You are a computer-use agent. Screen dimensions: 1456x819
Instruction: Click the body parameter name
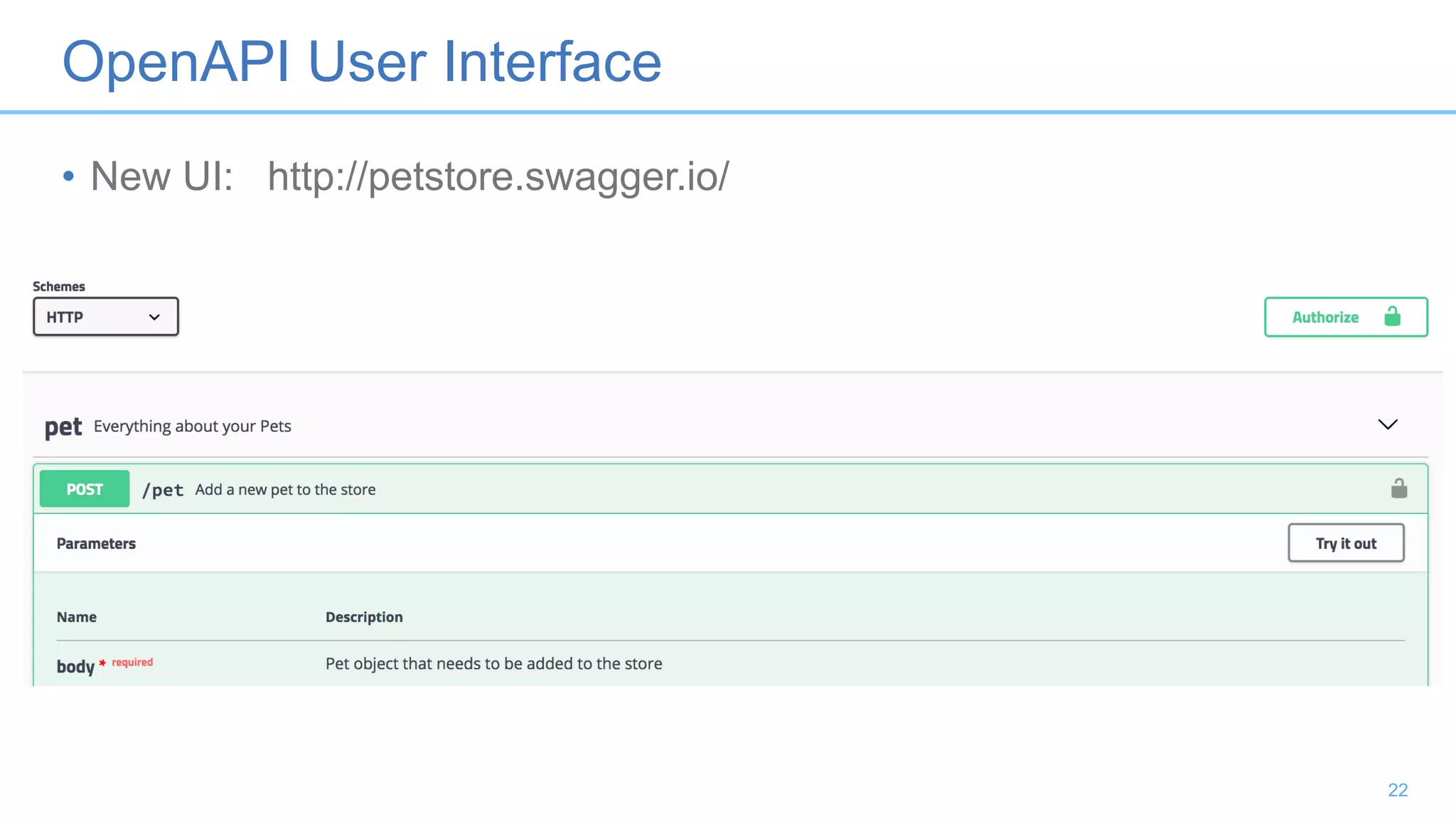[x=75, y=666]
